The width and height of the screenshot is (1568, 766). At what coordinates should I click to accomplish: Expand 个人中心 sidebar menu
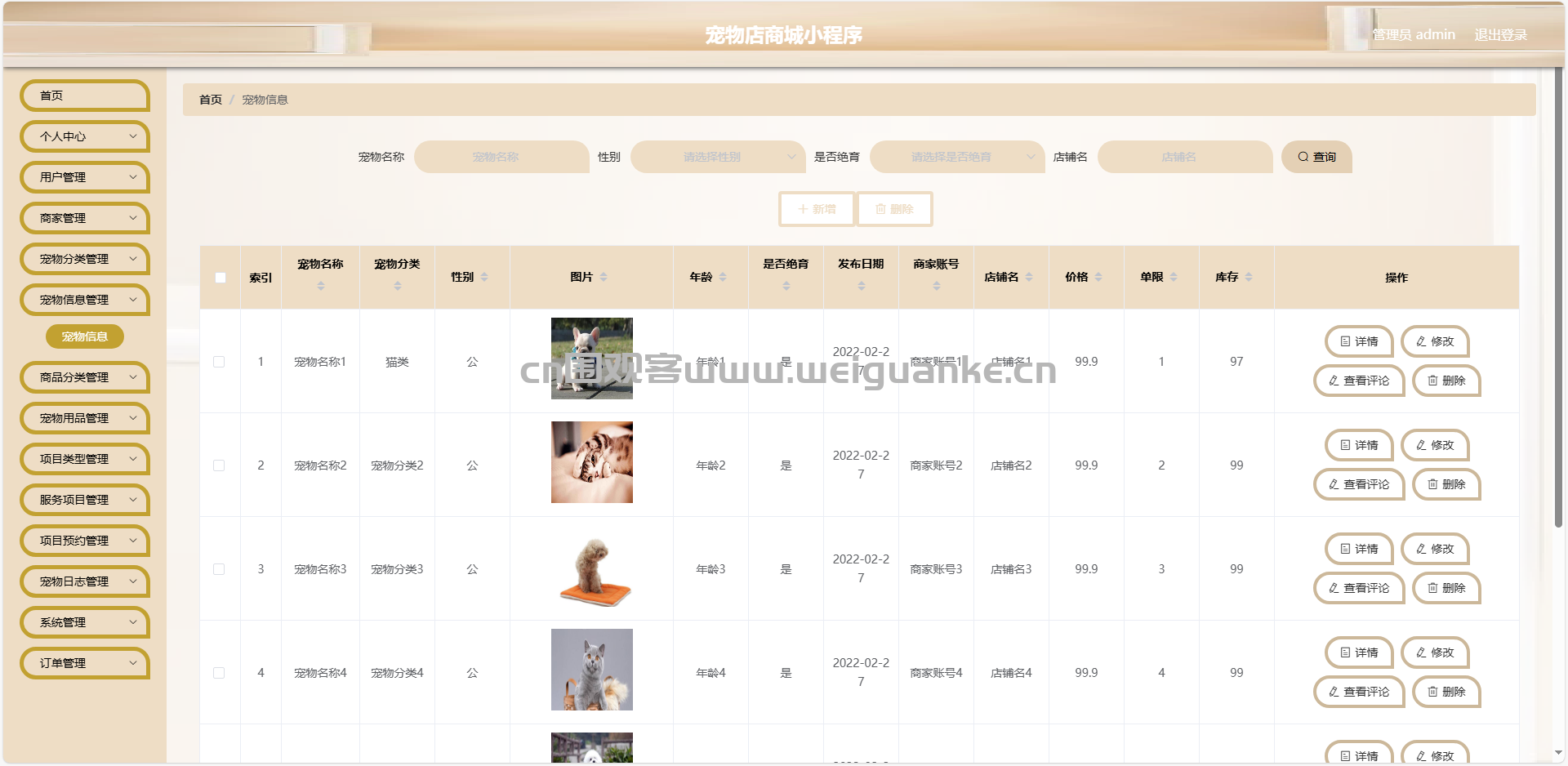[x=85, y=136]
